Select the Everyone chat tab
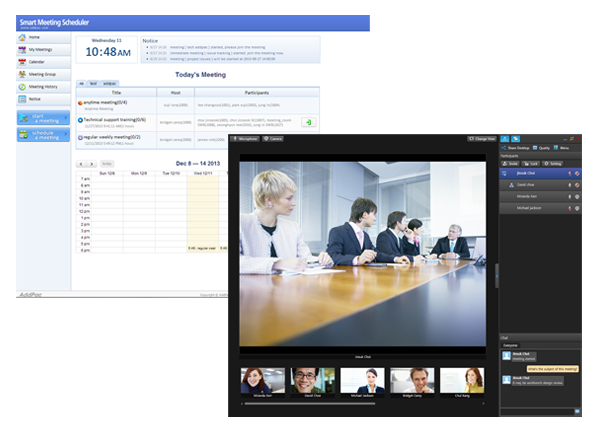Image resolution: width=602 pixels, height=438 pixels. point(510,345)
